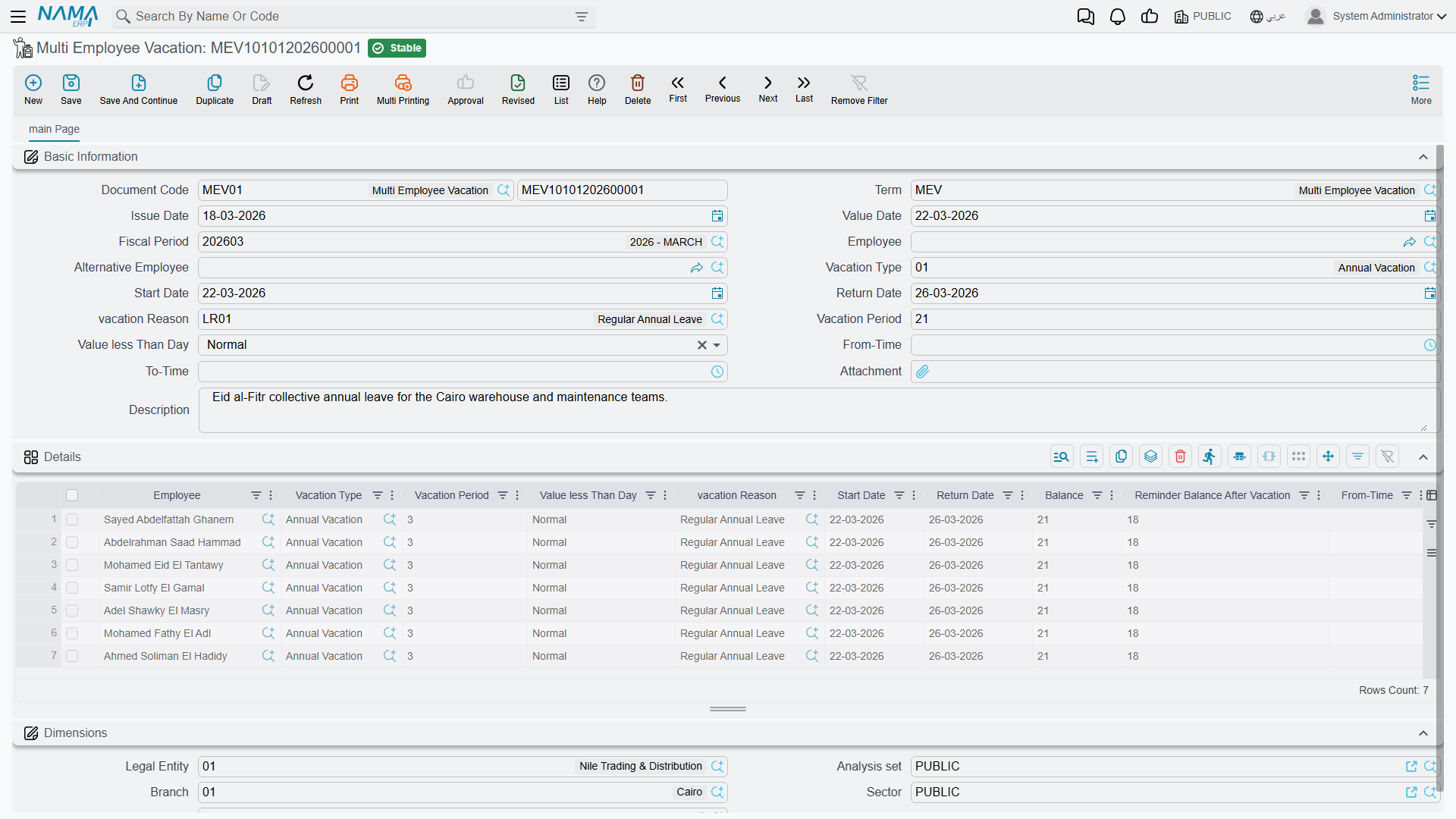Collapse the Basic Information section
Screen dimensions: 1456x819
coord(1423,157)
